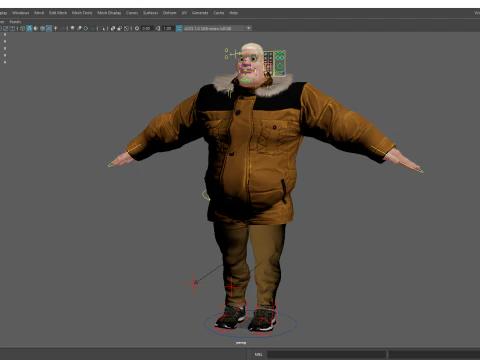Click the MEL command line label

(258, 354)
